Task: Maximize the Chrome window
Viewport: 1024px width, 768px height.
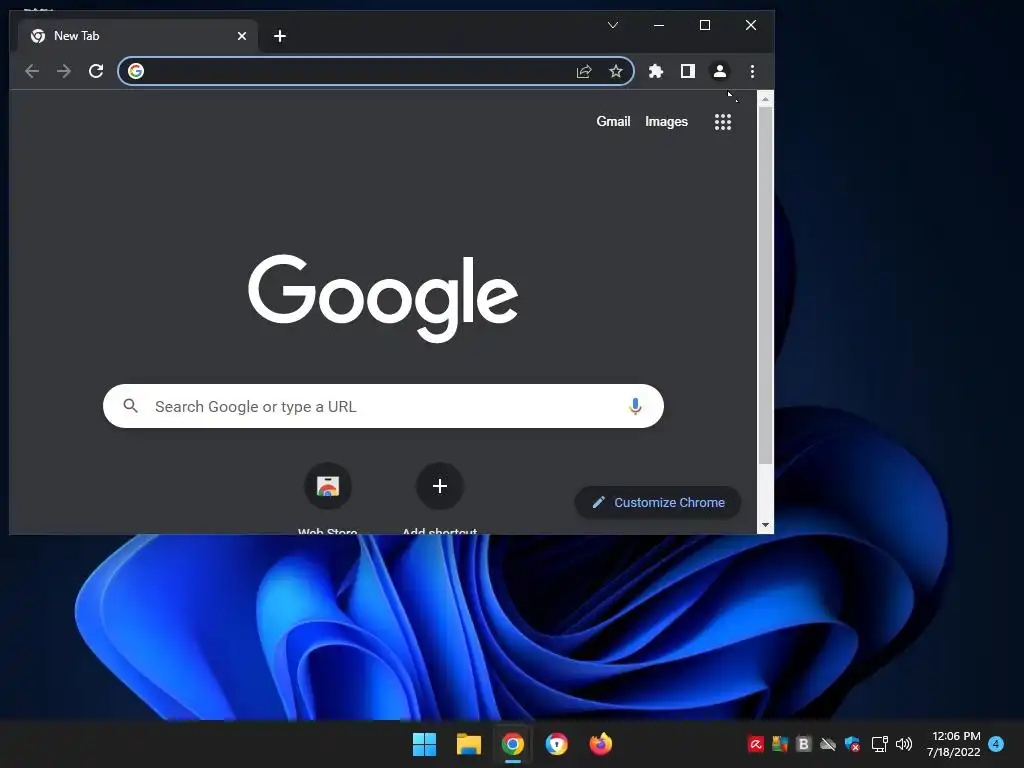Action: (x=705, y=25)
